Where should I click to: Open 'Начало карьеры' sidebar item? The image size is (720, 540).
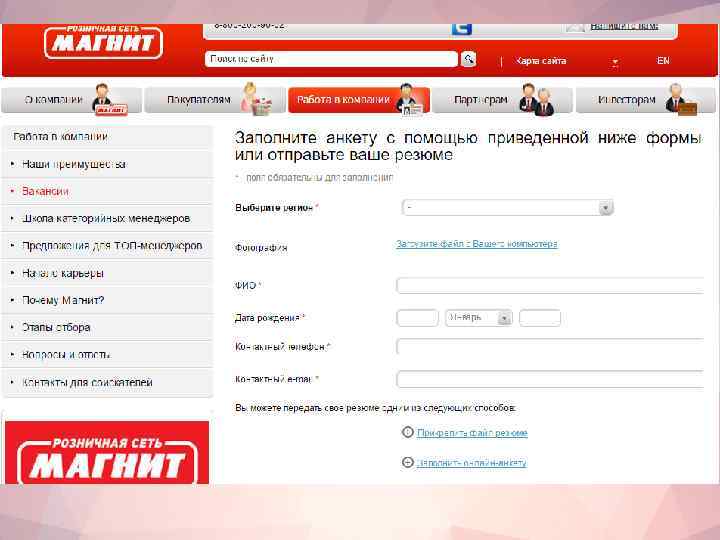[x=107, y=273]
